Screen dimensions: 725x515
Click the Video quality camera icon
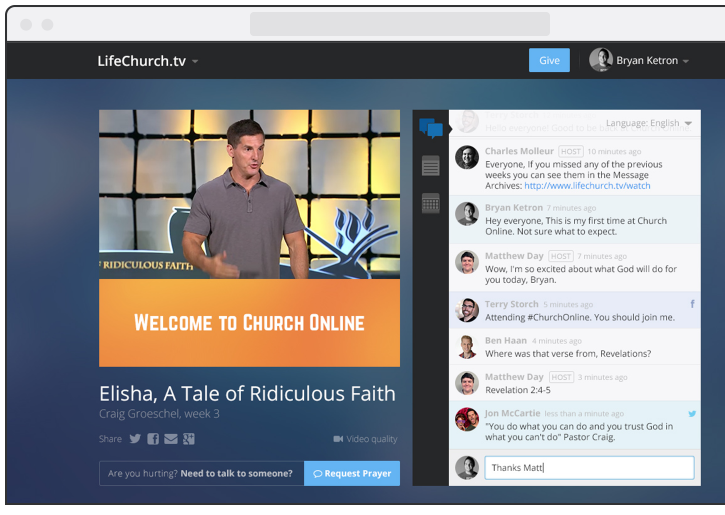click(x=338, y=439)
